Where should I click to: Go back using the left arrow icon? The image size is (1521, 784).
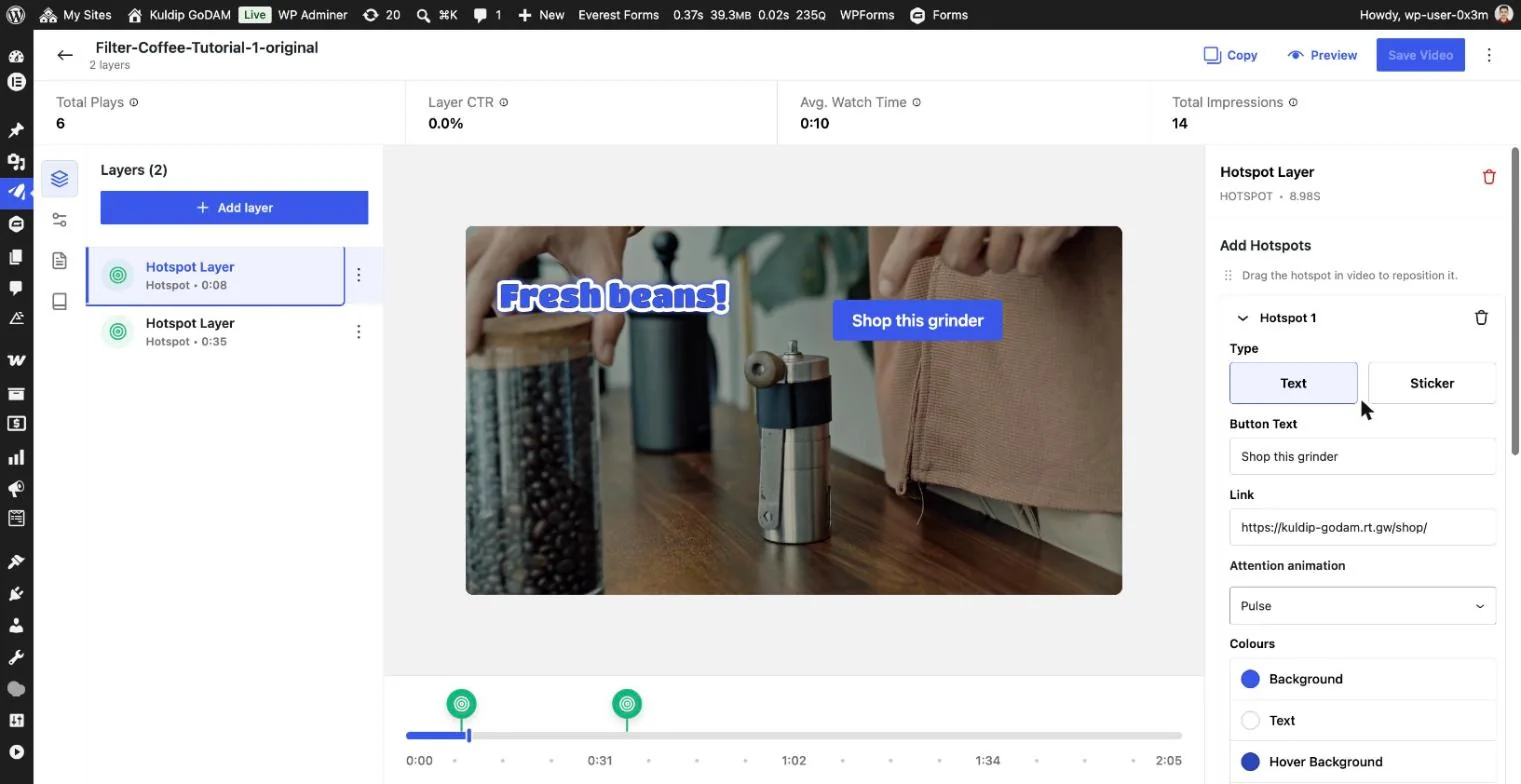tap(65, 55)
